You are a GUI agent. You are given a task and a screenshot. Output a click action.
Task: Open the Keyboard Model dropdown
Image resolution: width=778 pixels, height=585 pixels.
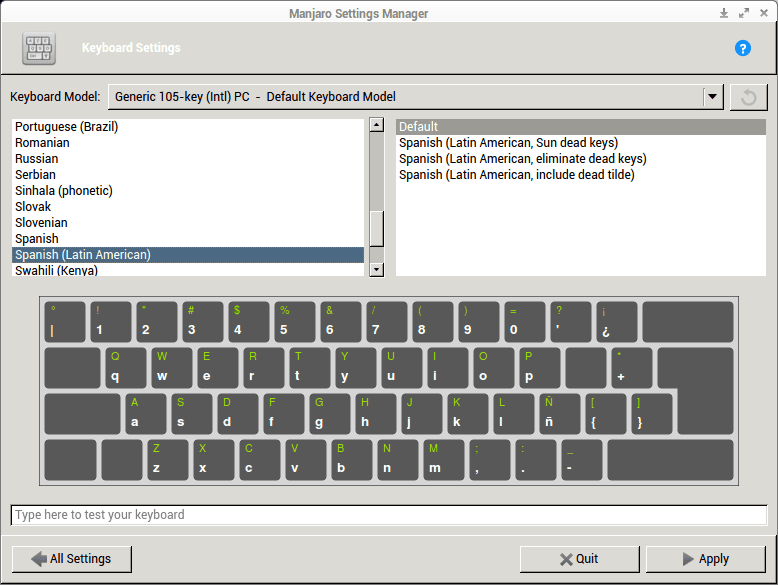click(x=415, y=97)
